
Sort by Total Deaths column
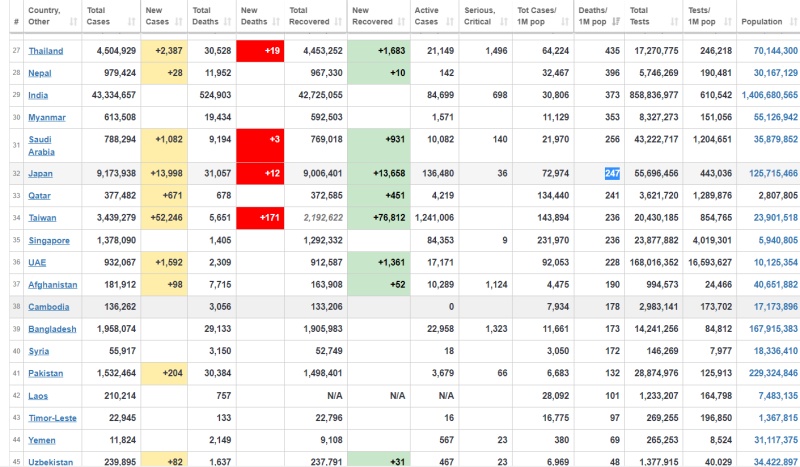pyautogui.click(x=207, y=21)
